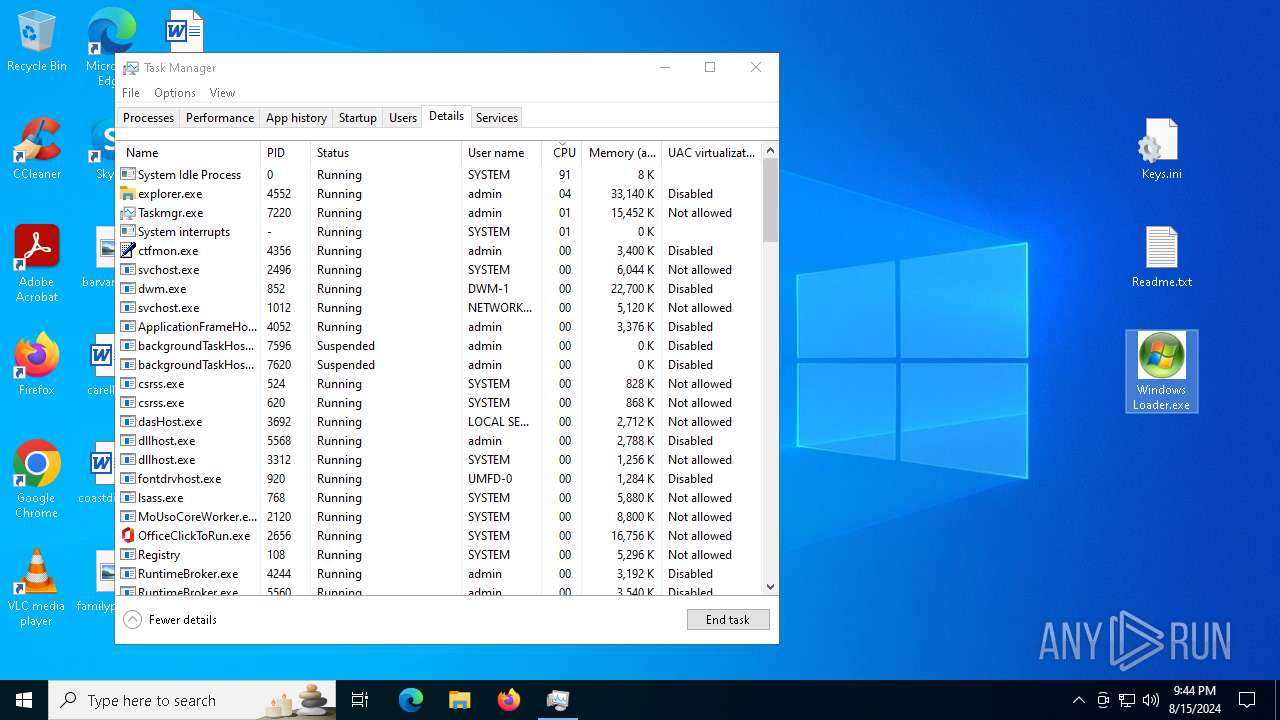
Task: Open Firefox from the taskbar
Action: (508, 700)
